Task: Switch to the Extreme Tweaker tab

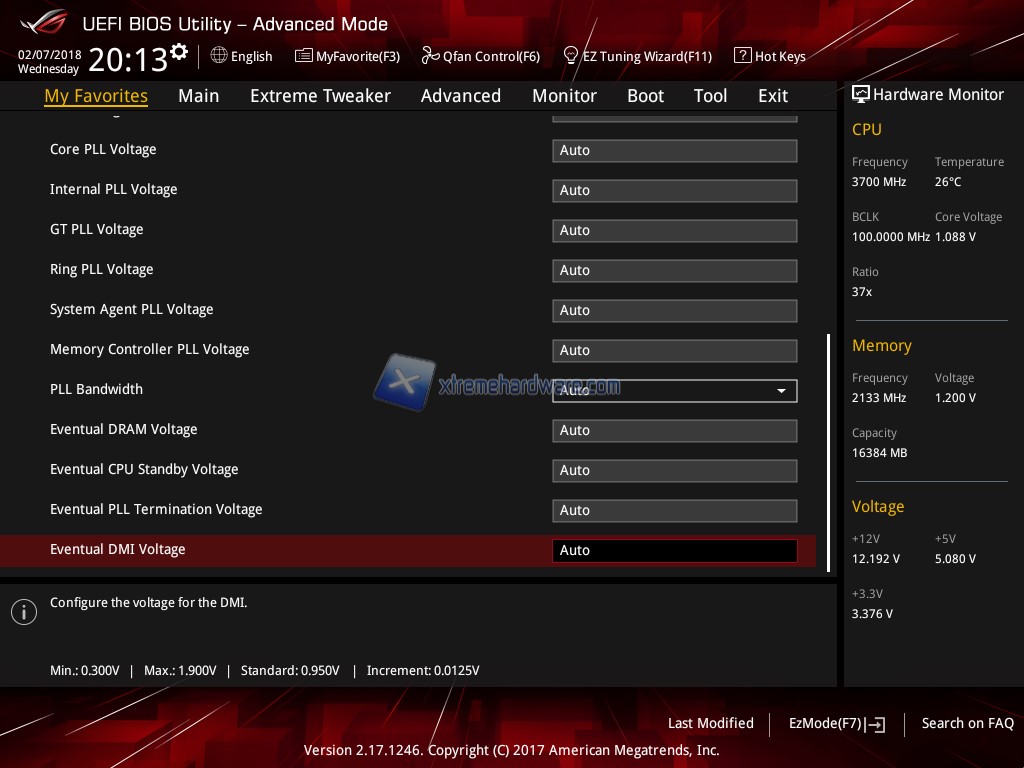Action: [320, 96]
